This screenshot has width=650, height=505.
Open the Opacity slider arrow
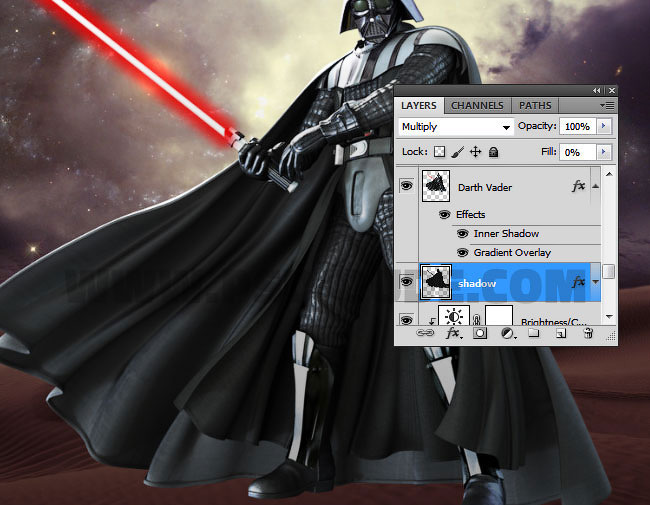(x=604, y=126)
